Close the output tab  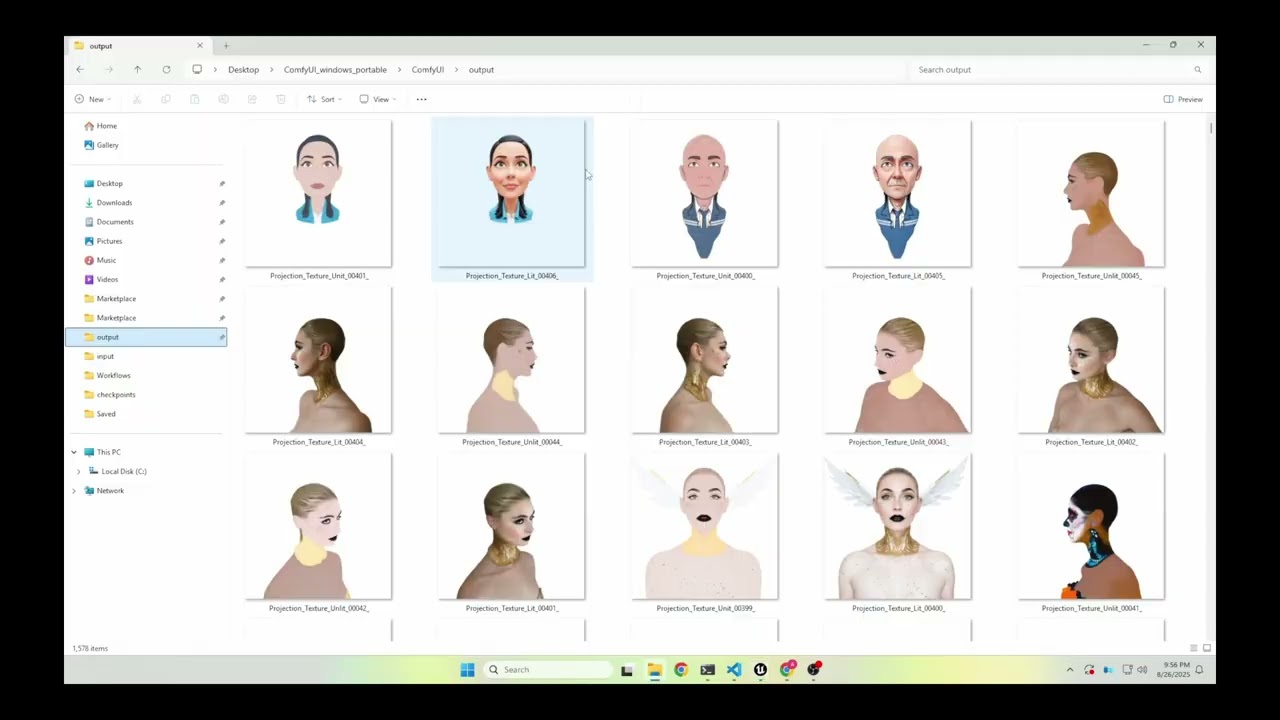[199, 46]
